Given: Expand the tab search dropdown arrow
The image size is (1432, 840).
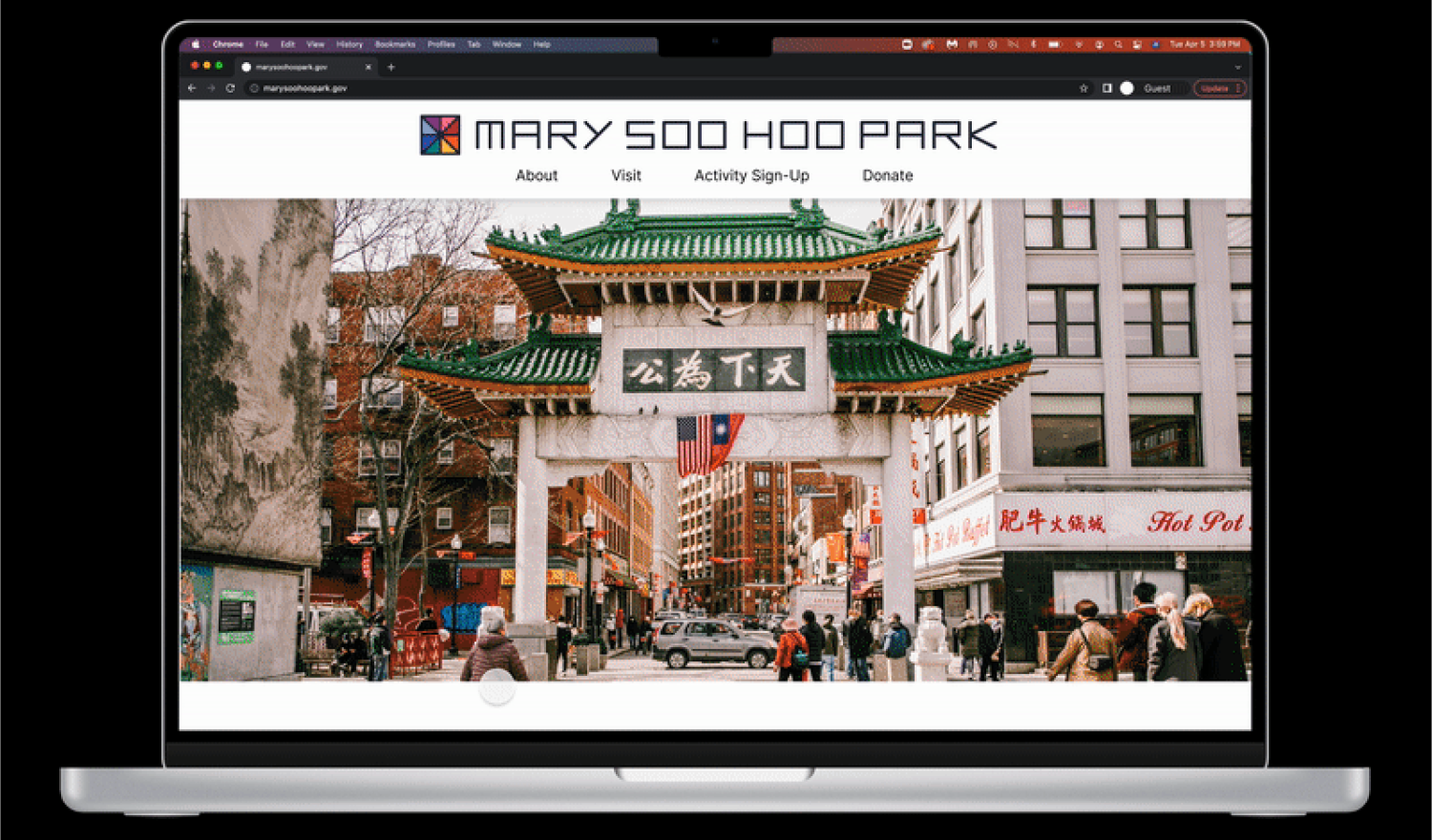Looking at the screenshot, I should click(x=1238, y=67).
